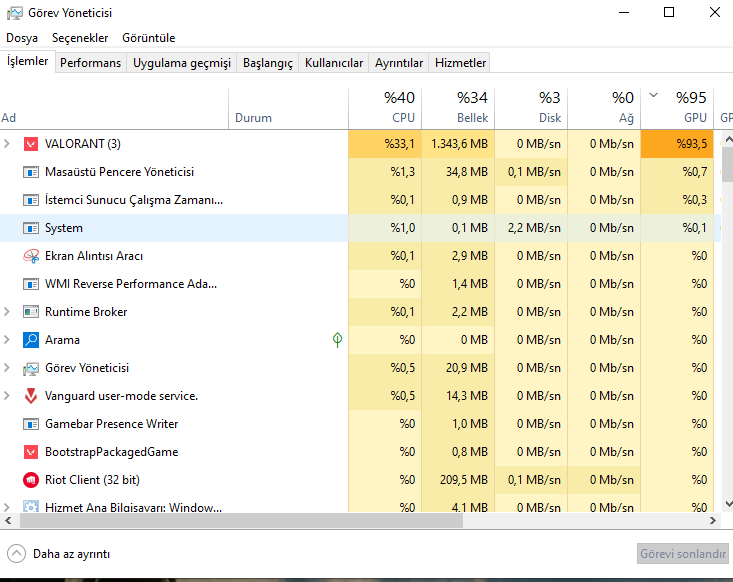Click the İstemci Sunucu Çalışma Zamanı icon
The width and height of the screenshot is (733, 582).
pyautogui.click(x=31, y=200)
